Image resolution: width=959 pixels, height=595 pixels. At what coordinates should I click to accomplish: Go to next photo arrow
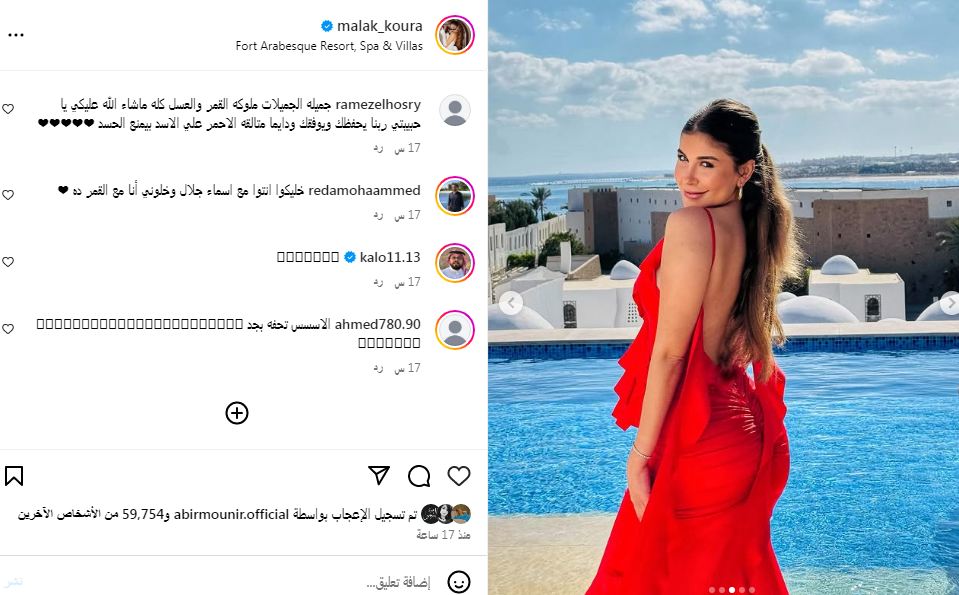950,303
